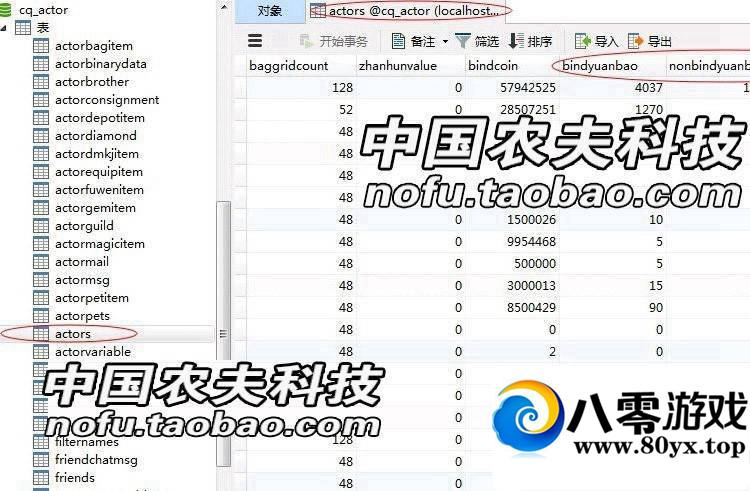Click the actorgemitem table icon

[41, 208]
